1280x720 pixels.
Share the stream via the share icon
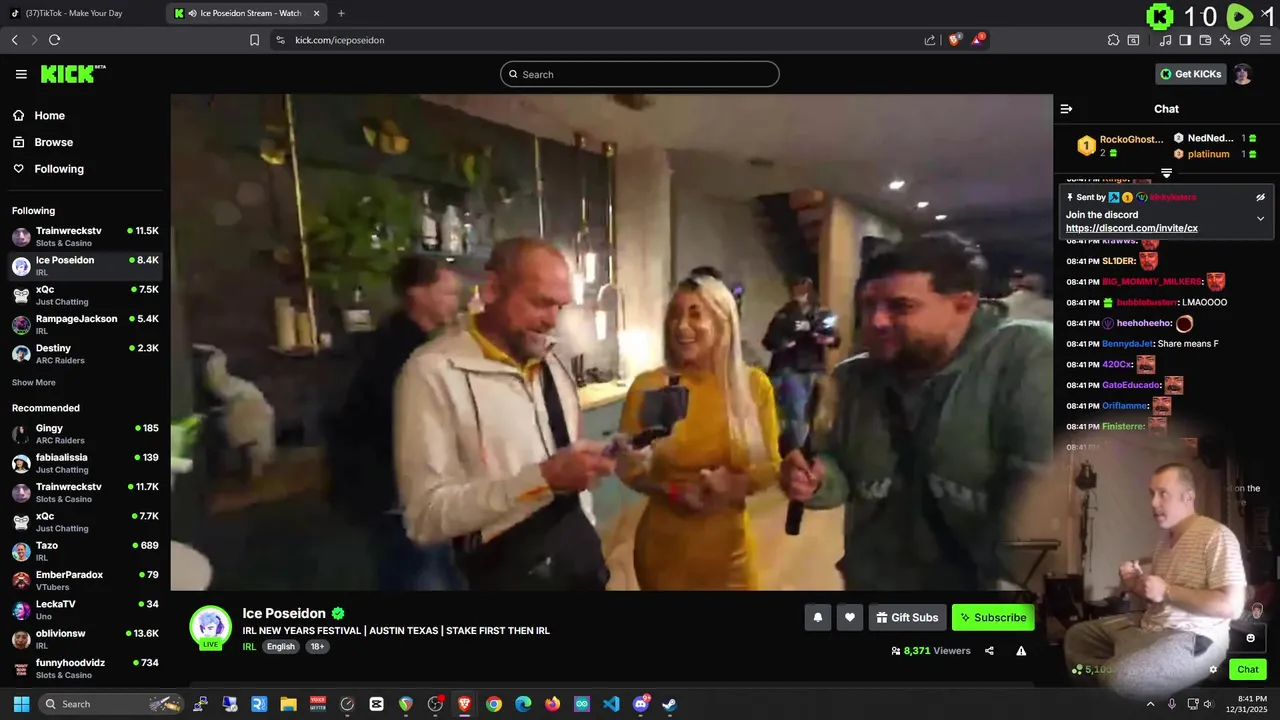tap(989, 651)
